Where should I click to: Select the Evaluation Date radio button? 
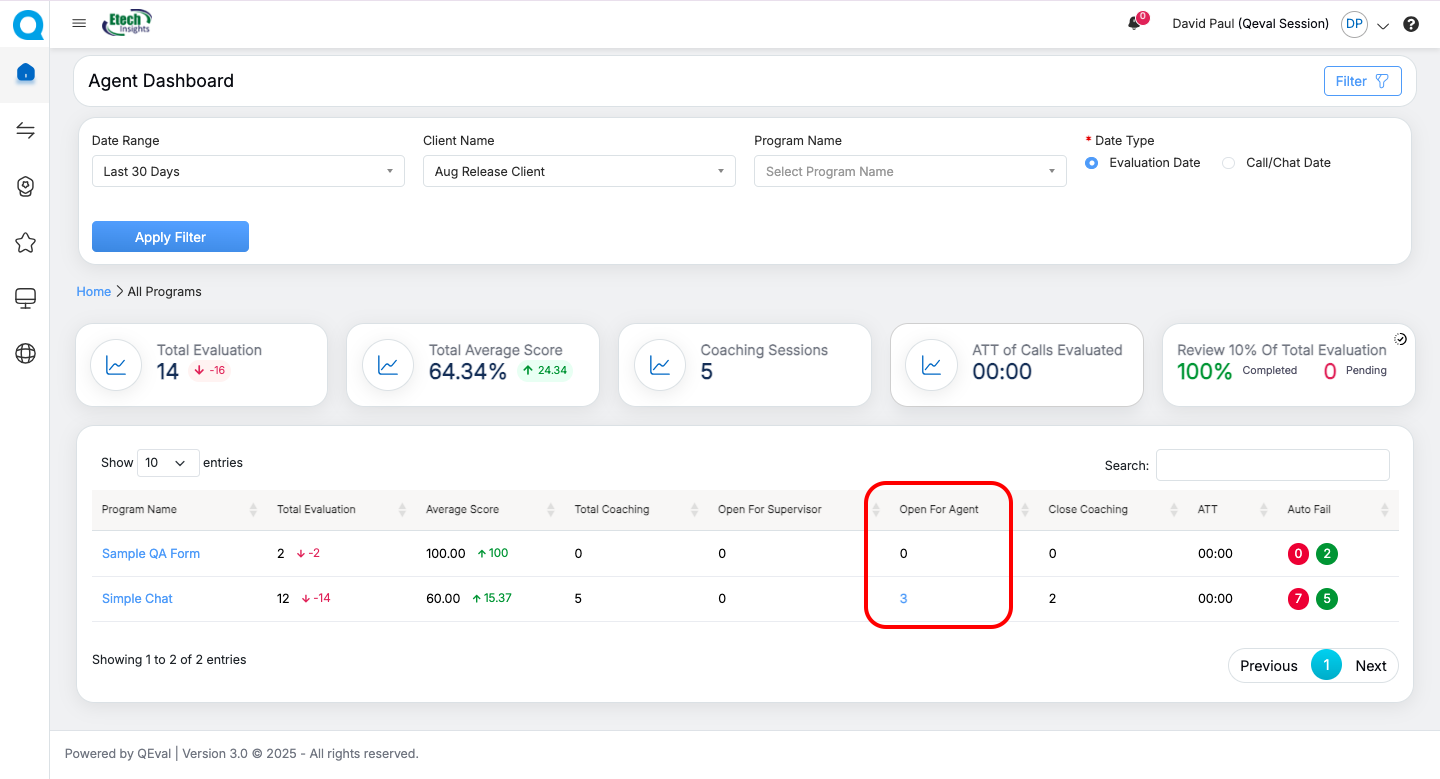(x=1092, y=163)
